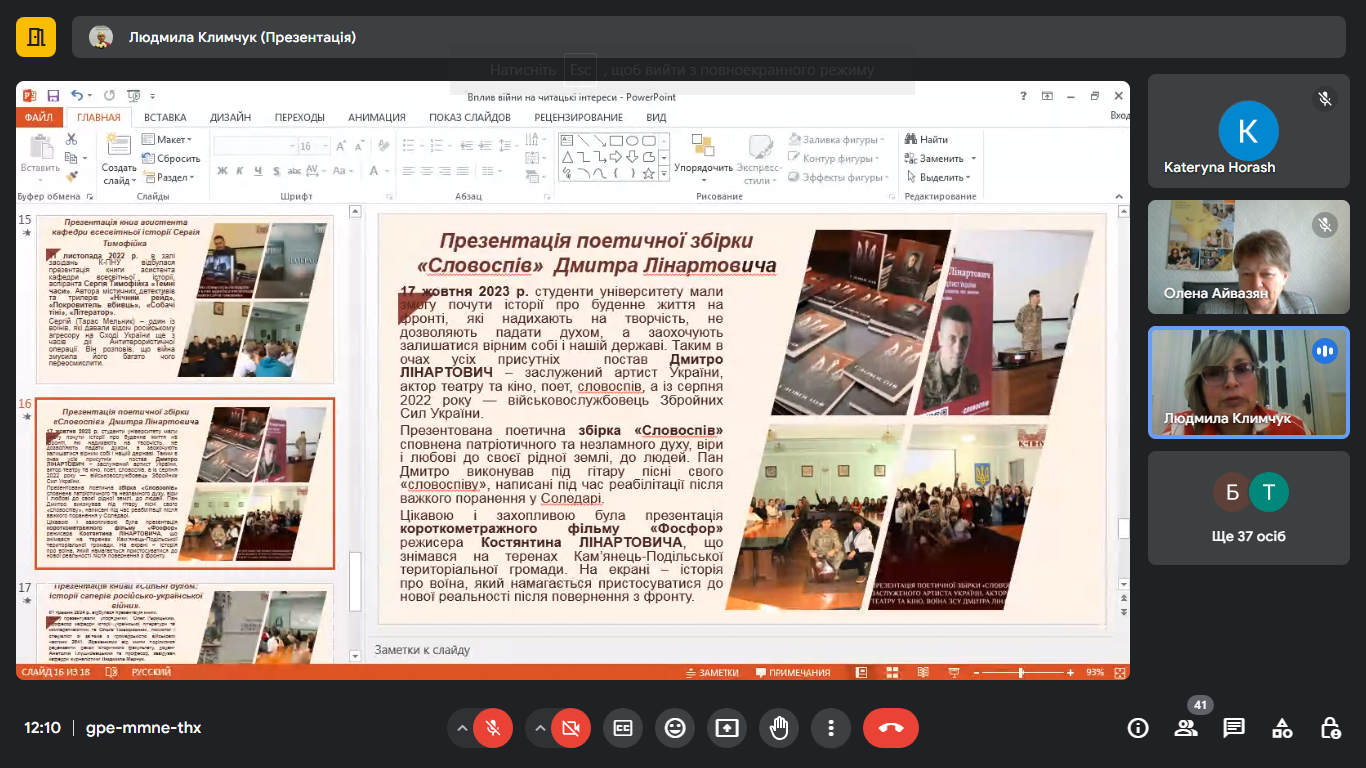The height and width of the screenshot is (768, 1366).
Task: Expand audio settings arrow beside microphone
Action: 462,728
